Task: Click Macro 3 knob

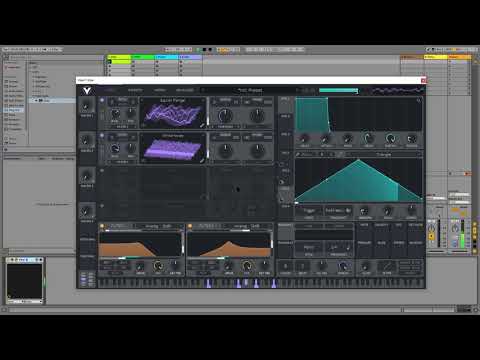Action: pos(86,176)
